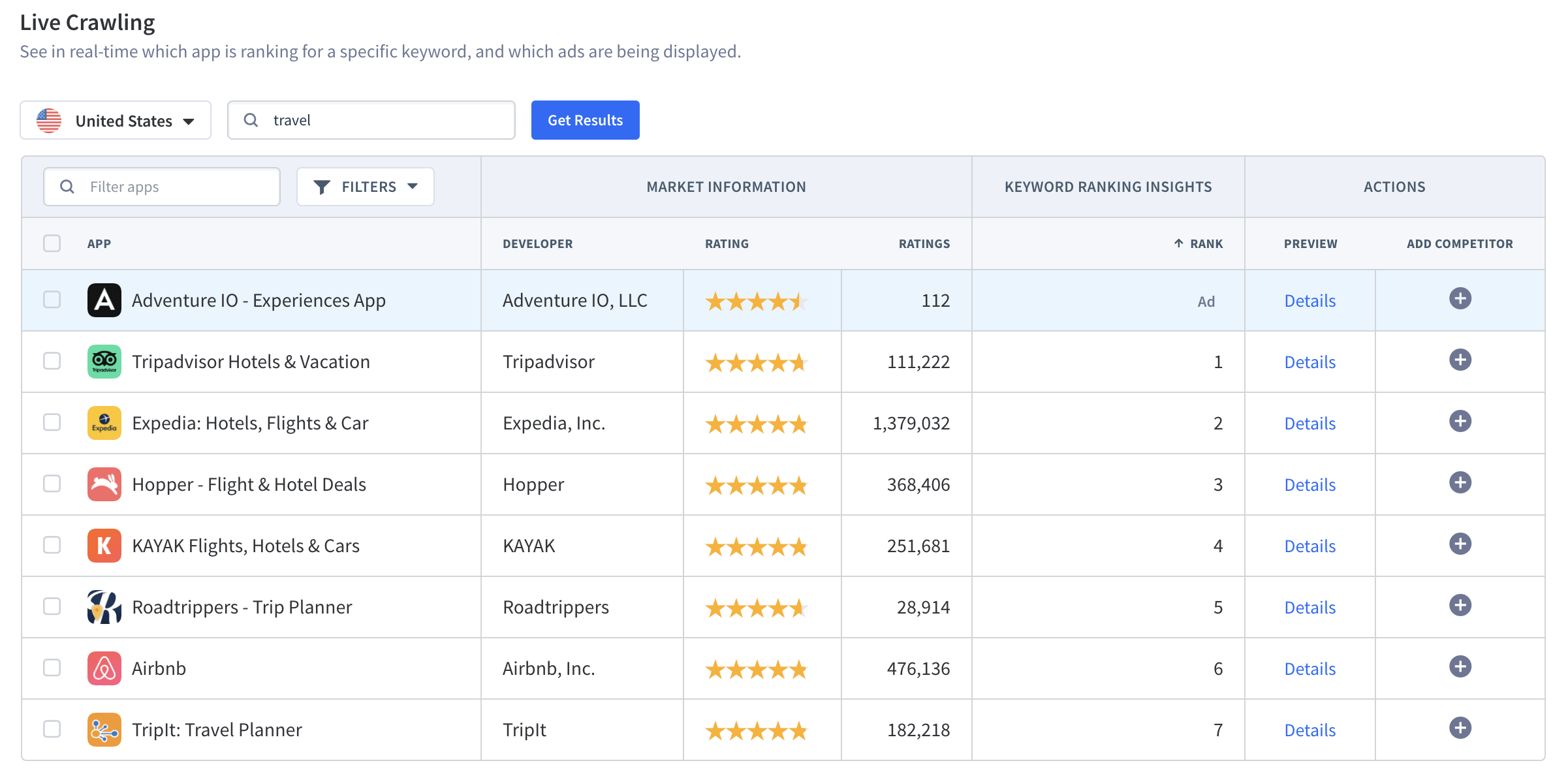Image resolution: width=1568 pixels, height=778 pixels.
Task: Open Details for TripIt
Action: 1310,730
